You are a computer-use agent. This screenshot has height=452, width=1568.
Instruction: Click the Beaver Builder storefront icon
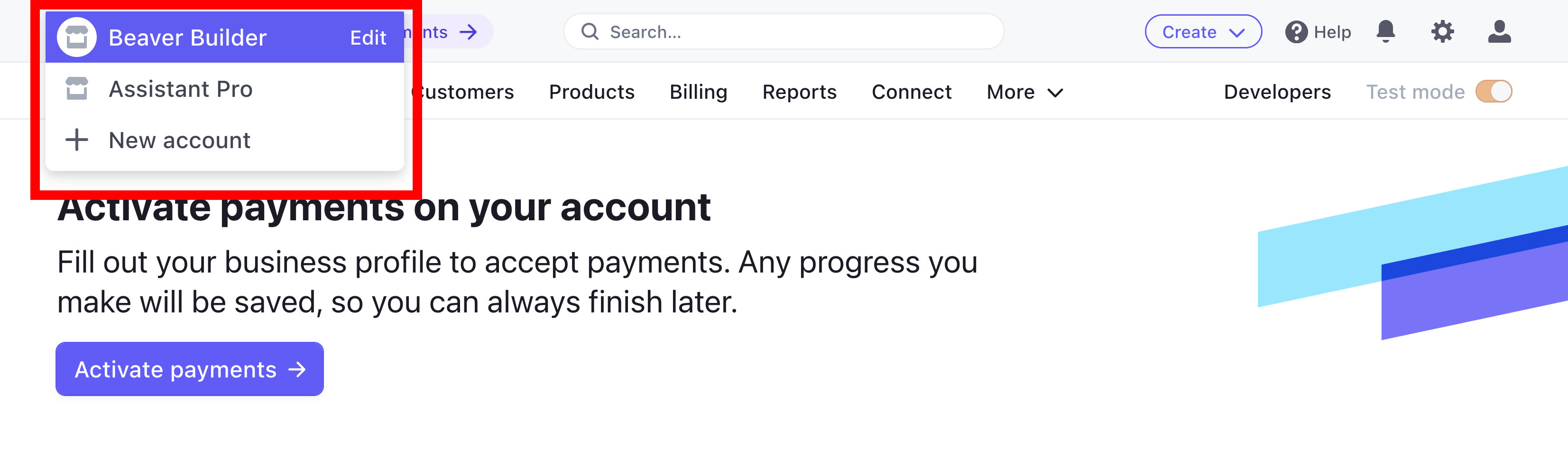coord(78,37)
